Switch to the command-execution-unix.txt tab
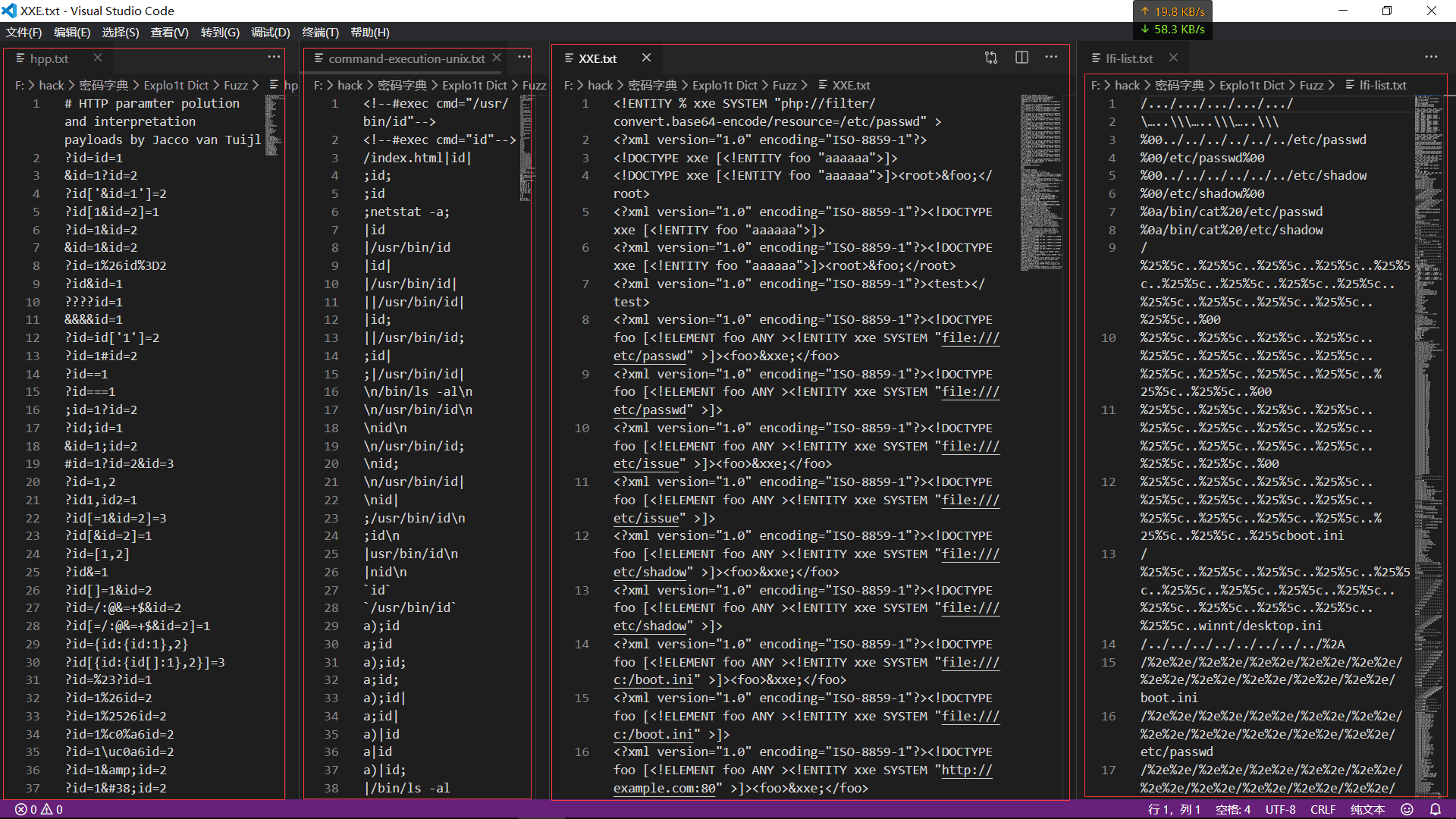 (x=406, y=58)
